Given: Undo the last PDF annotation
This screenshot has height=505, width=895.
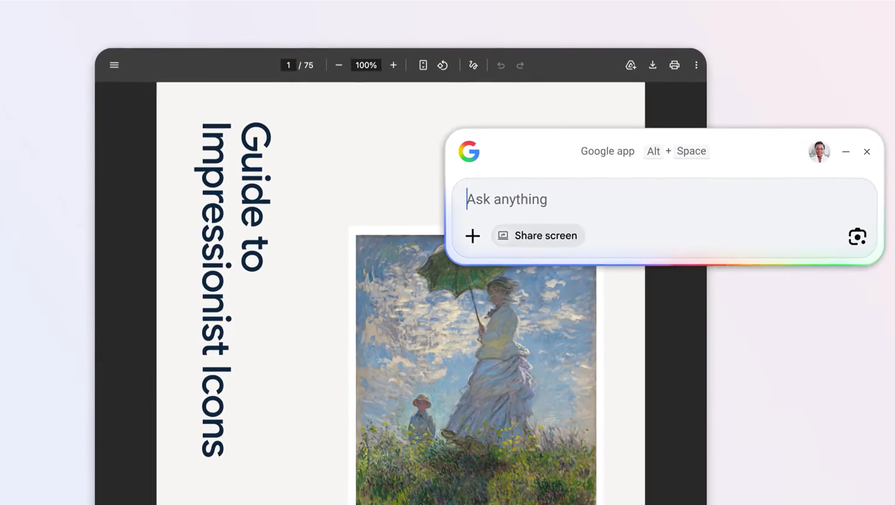Looking at the screenshot, I should (x=501, y=65).
